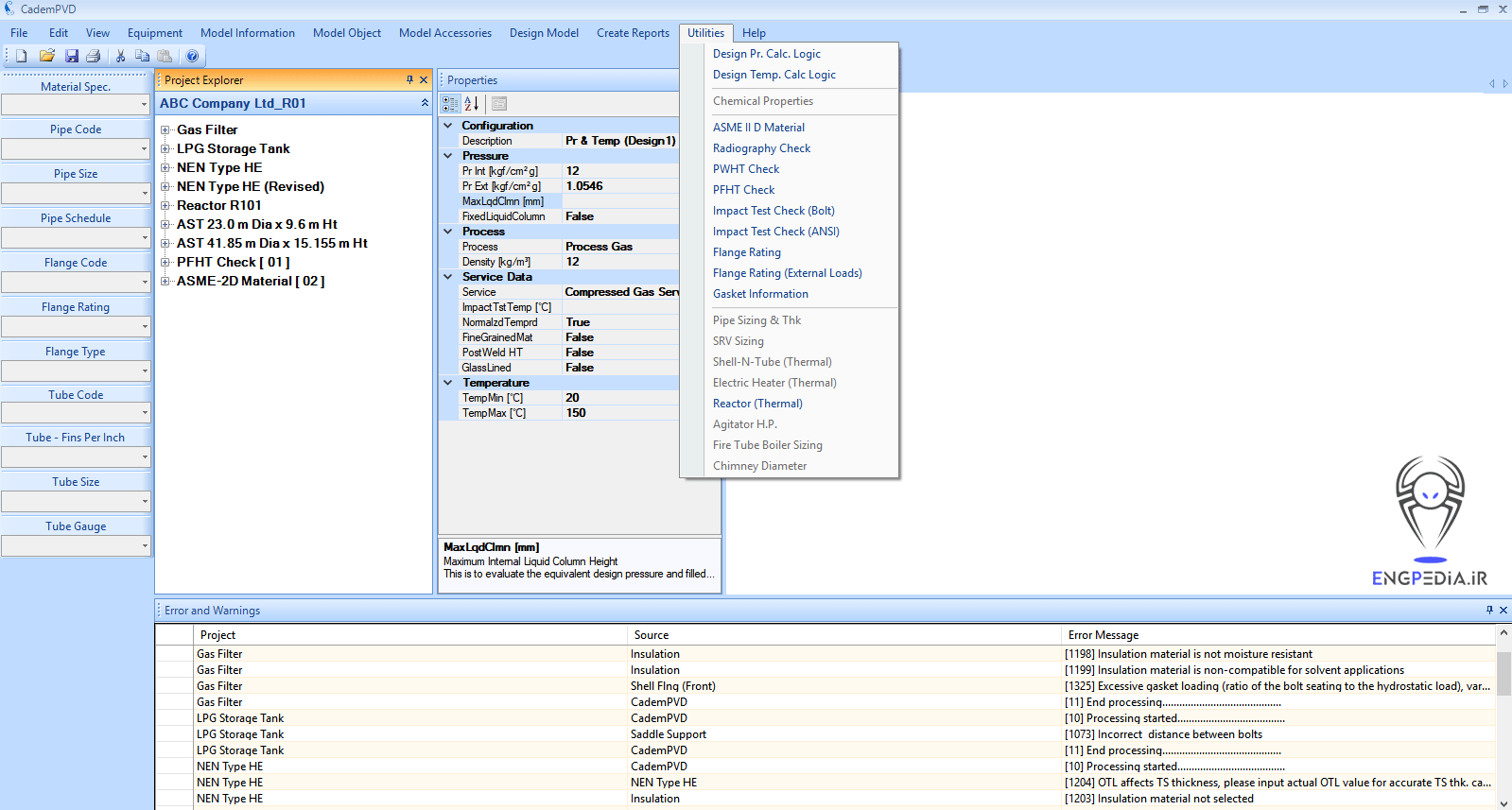Click the Pr Int value 12
1512x810 pixels.
pos(620,171)
